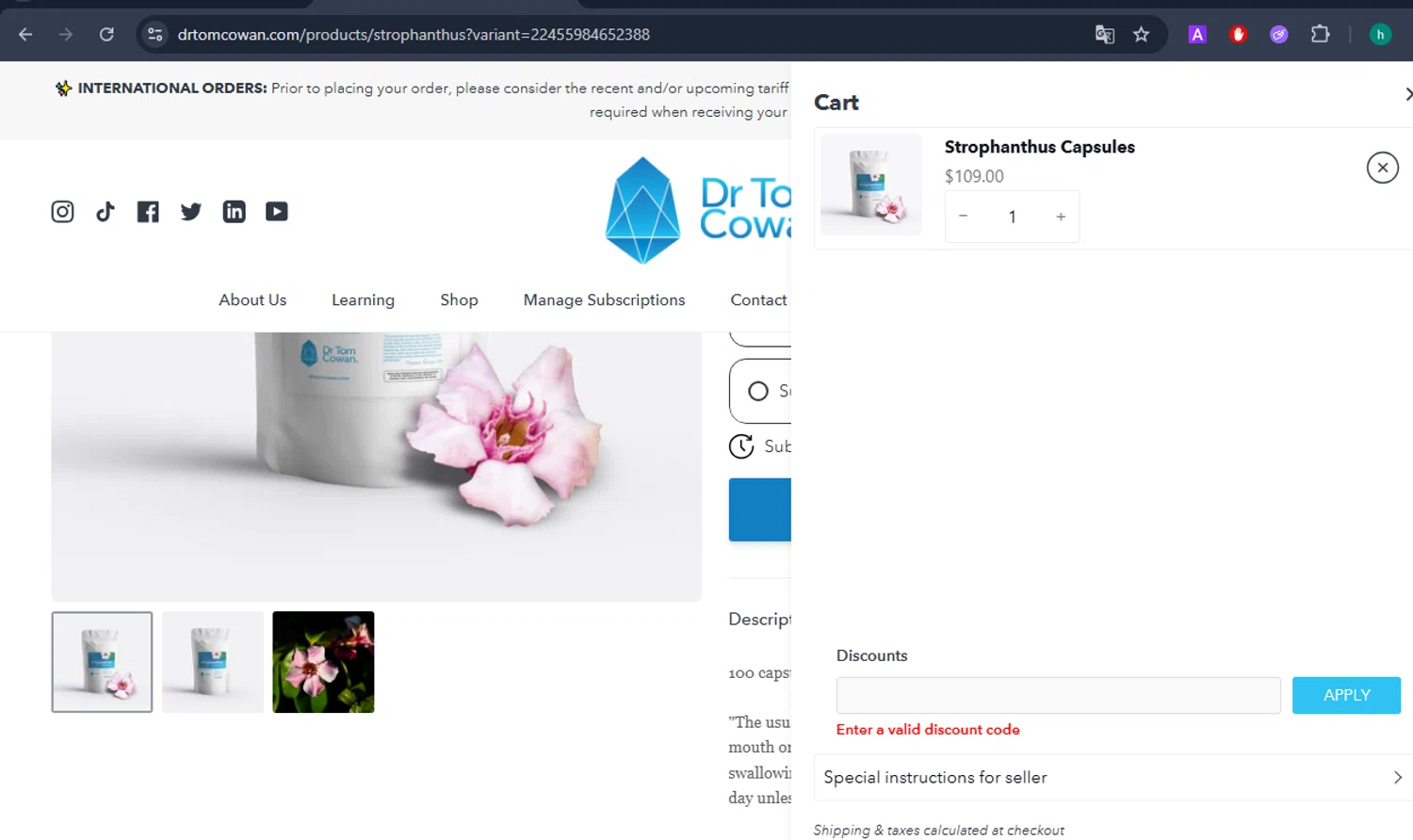
Task: Open the profile avatar h
Action: (x=1380, y=35)
